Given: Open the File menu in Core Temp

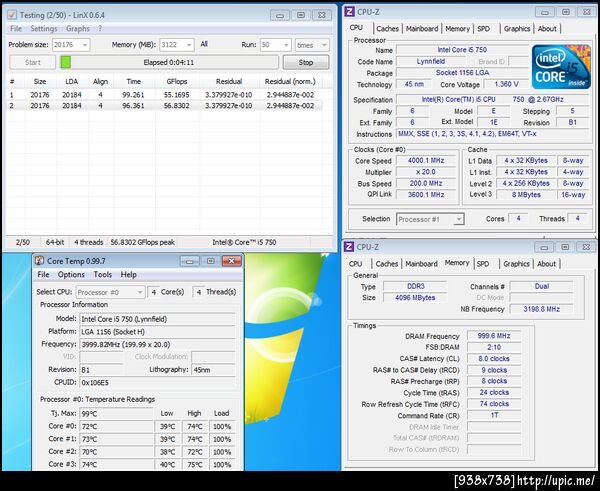Looking at the screenshot, I should tap(43, 274).
